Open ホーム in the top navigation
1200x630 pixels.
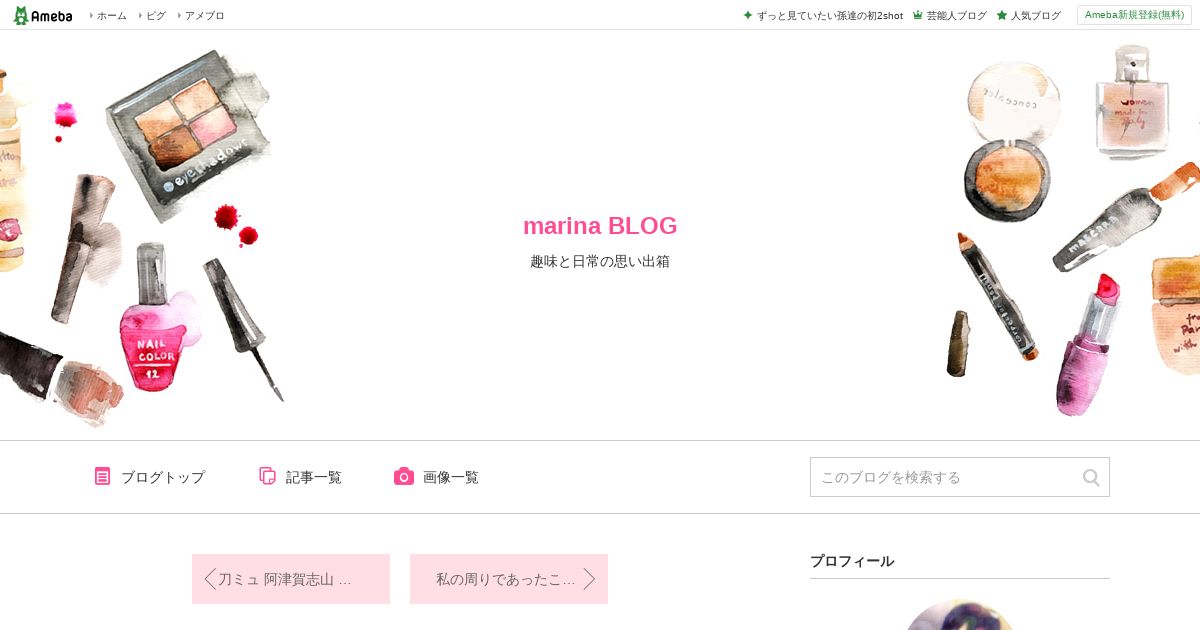[111, 15]
